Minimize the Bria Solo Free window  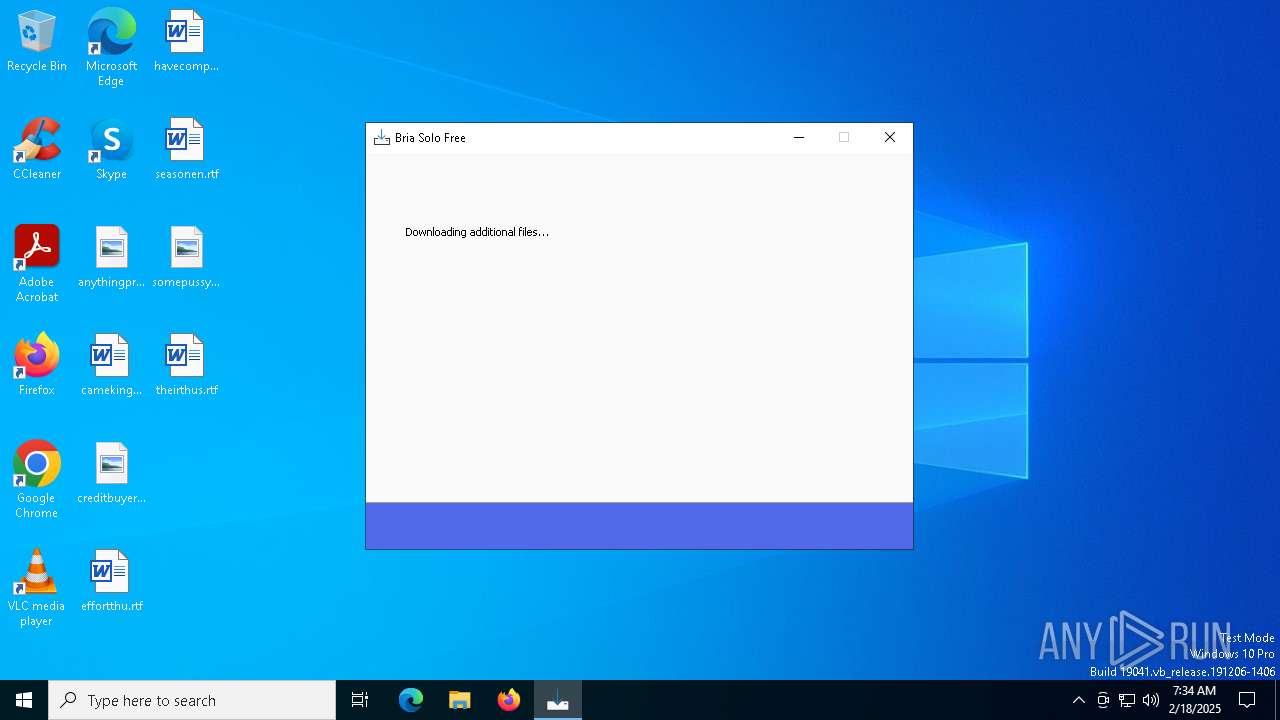pos(799,138)
